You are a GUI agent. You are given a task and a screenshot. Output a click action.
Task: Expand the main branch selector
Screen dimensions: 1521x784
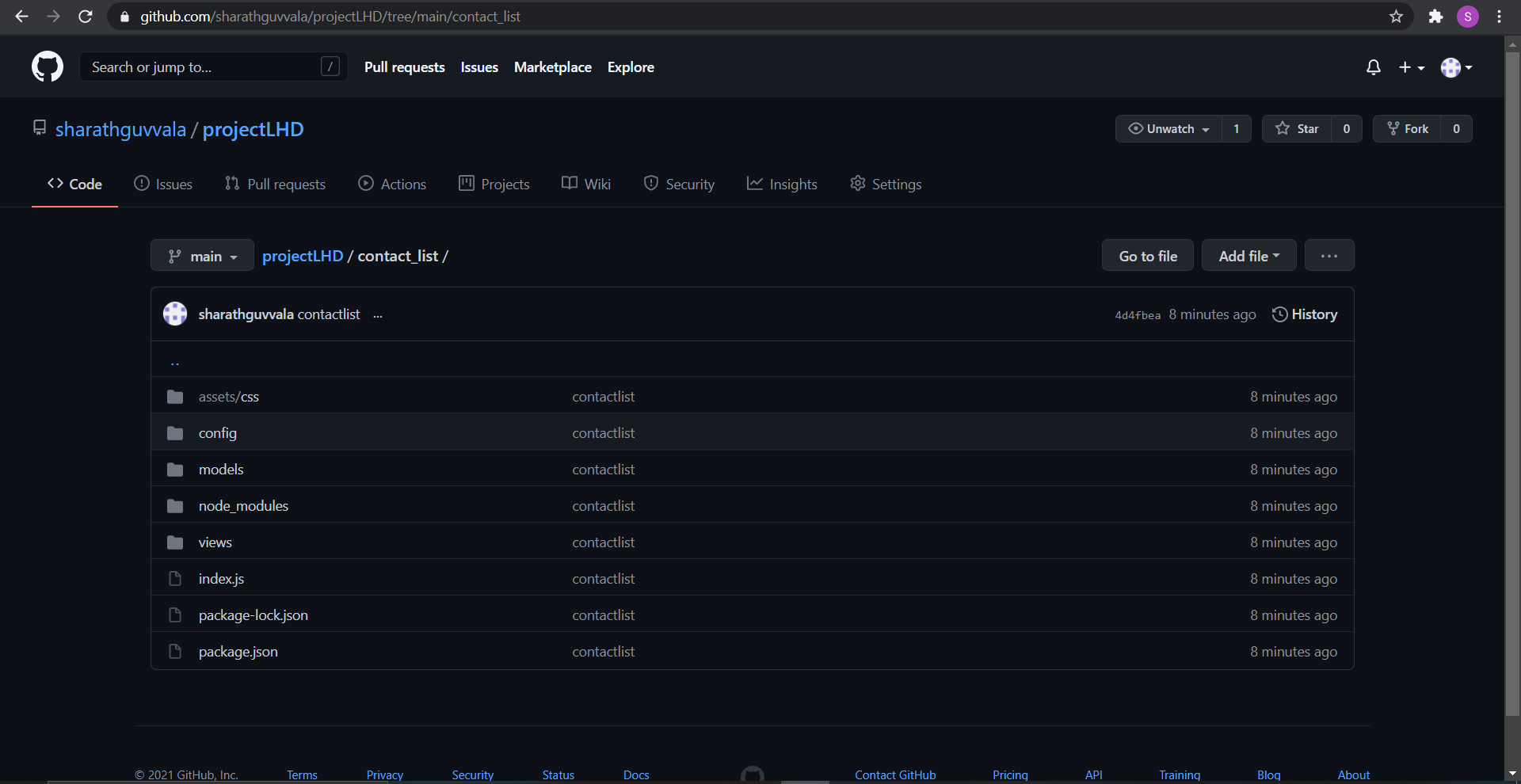pyautogui.click(x=202, y=256)
